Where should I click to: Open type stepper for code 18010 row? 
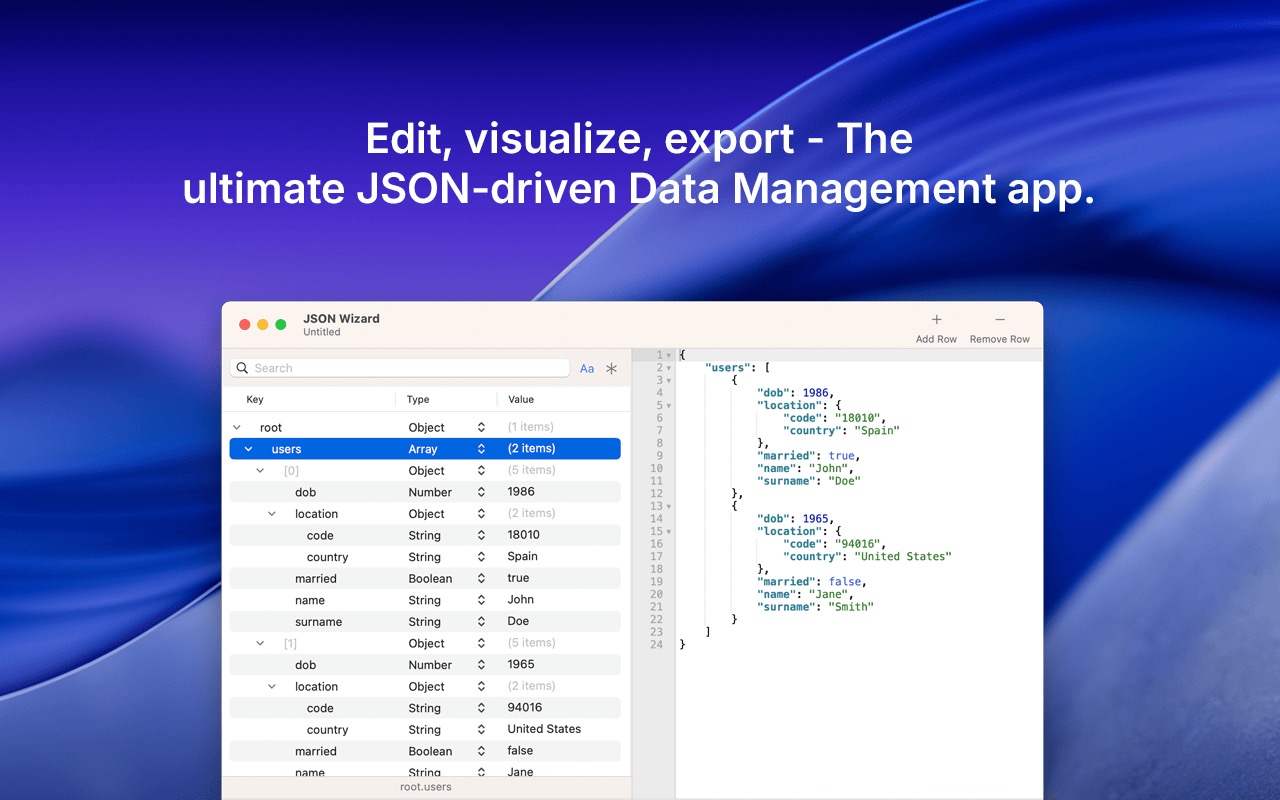coord(481,536)
